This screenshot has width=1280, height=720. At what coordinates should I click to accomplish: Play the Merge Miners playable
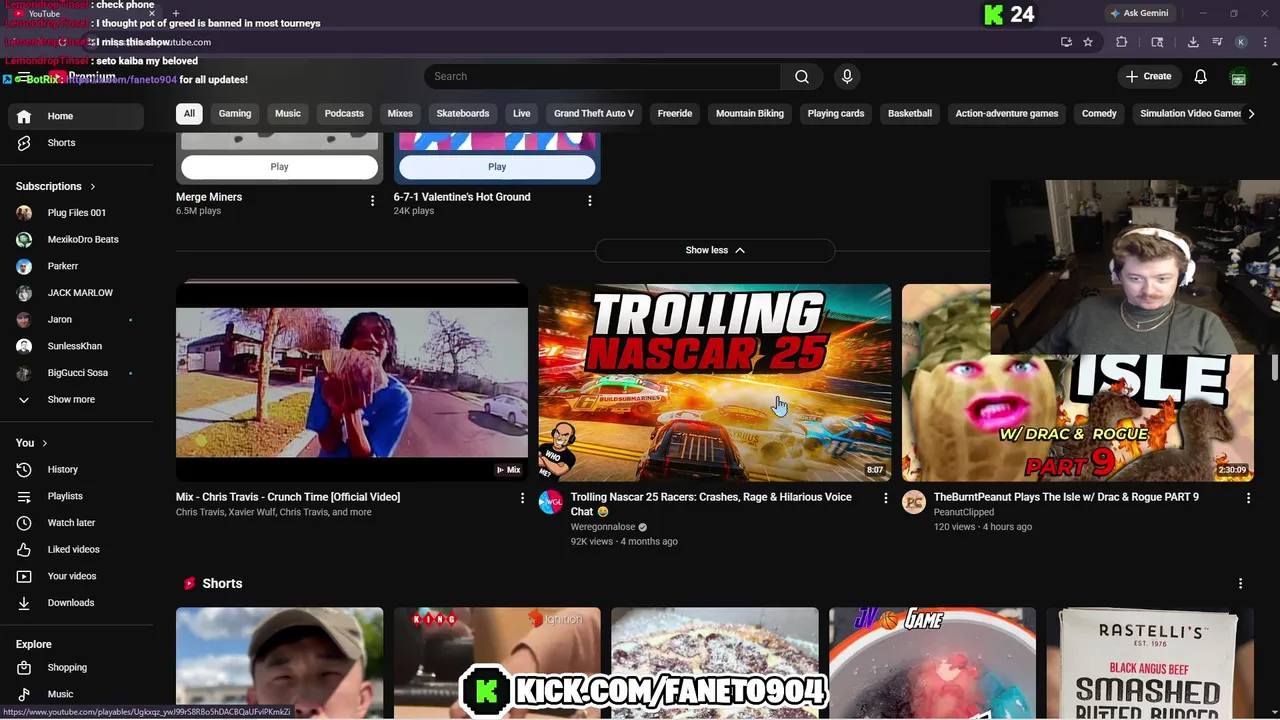pyautogui.click(x=279, y=167)
